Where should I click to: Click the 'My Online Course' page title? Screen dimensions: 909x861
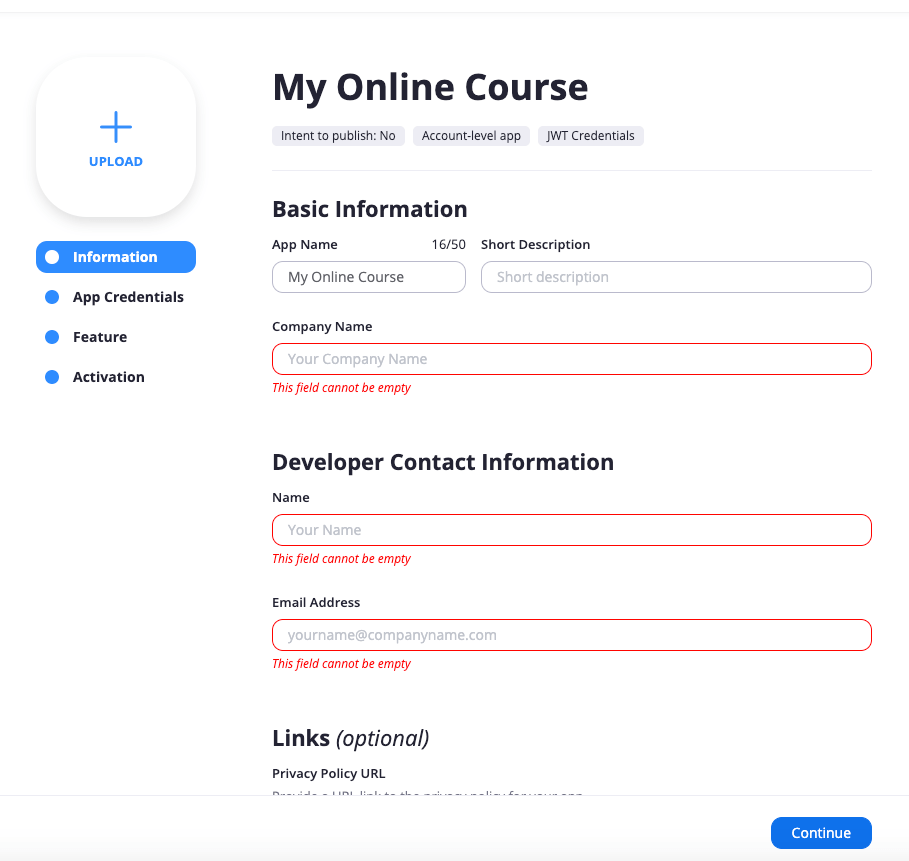pos(430,88)
